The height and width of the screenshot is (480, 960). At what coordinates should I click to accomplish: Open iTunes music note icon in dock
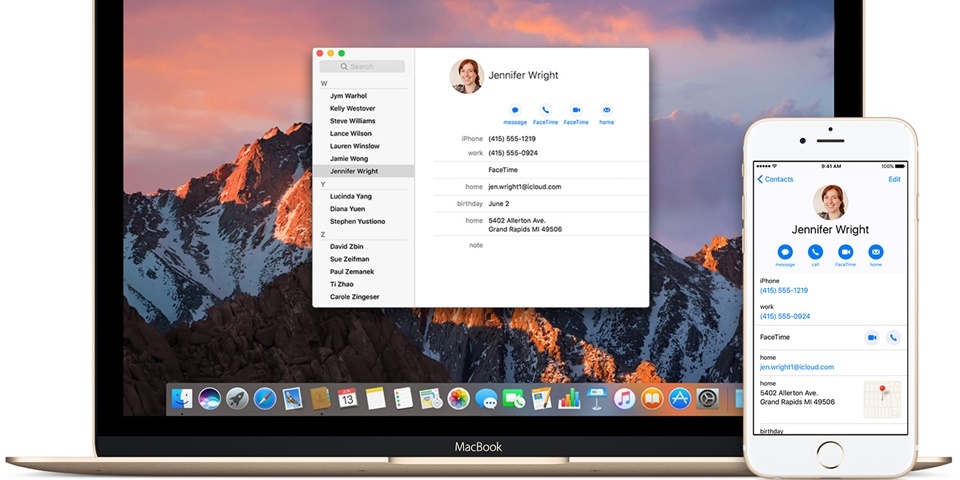(x=624, y=399)
